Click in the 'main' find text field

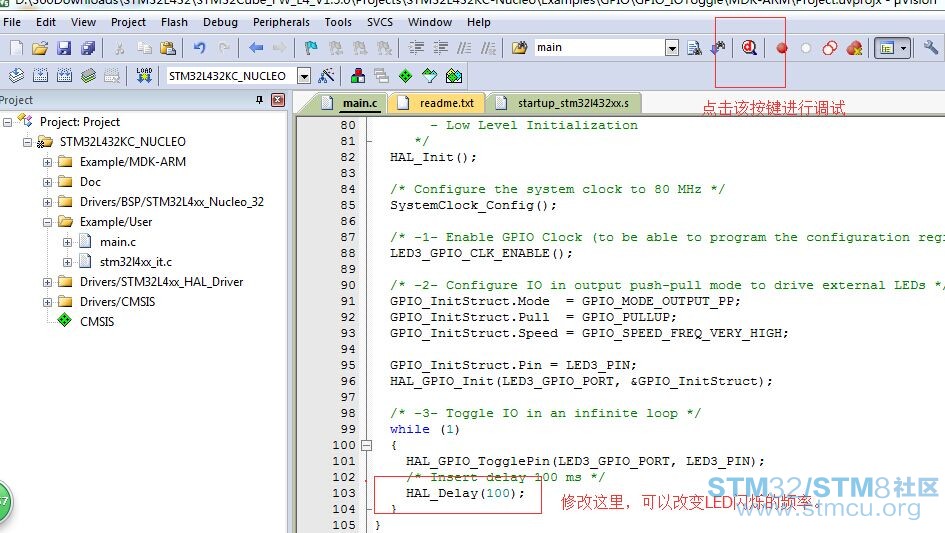600,48
